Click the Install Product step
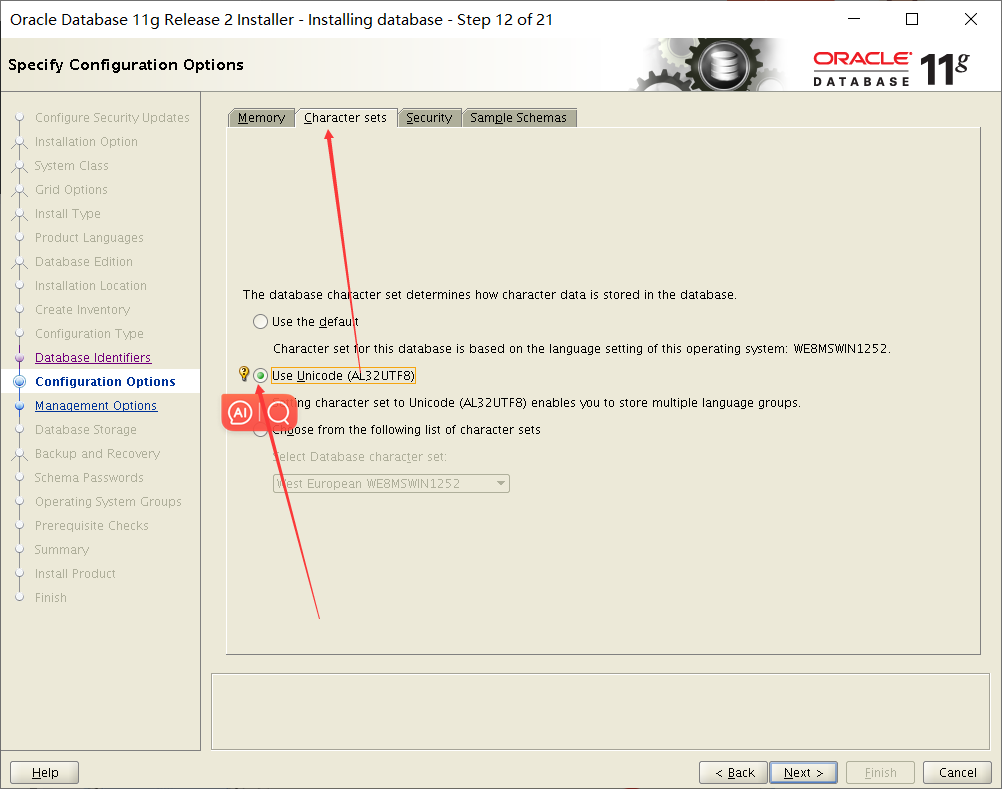The width and height of the screenshot is (1002, 789). (x=75, y=574)
